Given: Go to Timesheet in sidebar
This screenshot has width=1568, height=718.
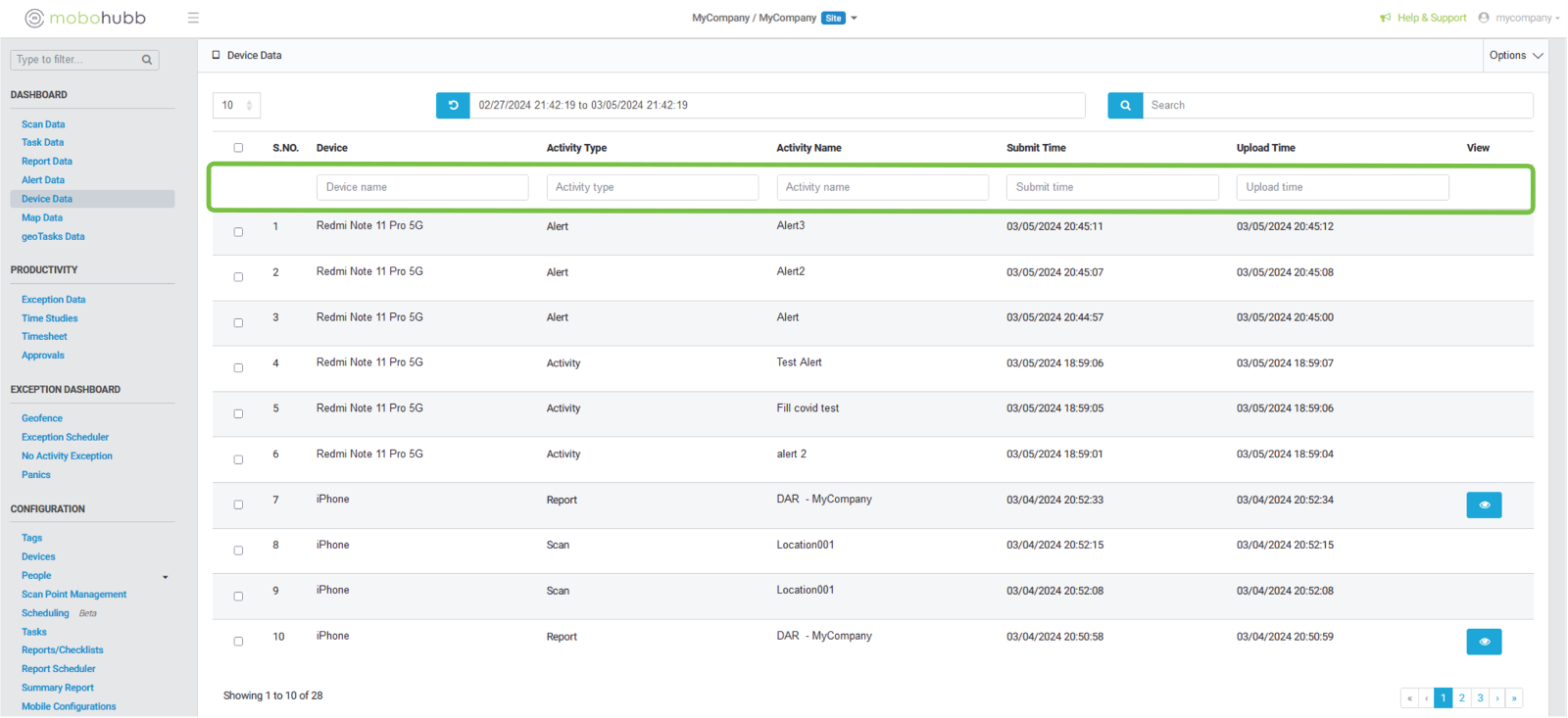Looking at the screenshot, I should pos(44,336).
